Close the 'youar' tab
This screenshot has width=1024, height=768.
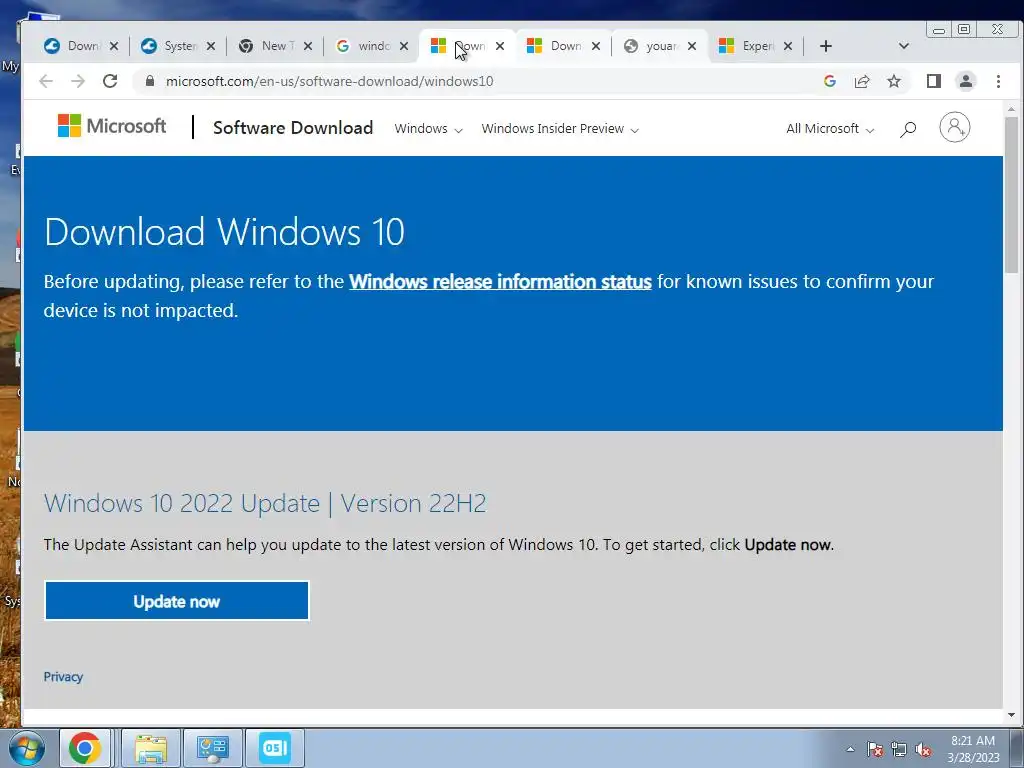click(692, 46)
